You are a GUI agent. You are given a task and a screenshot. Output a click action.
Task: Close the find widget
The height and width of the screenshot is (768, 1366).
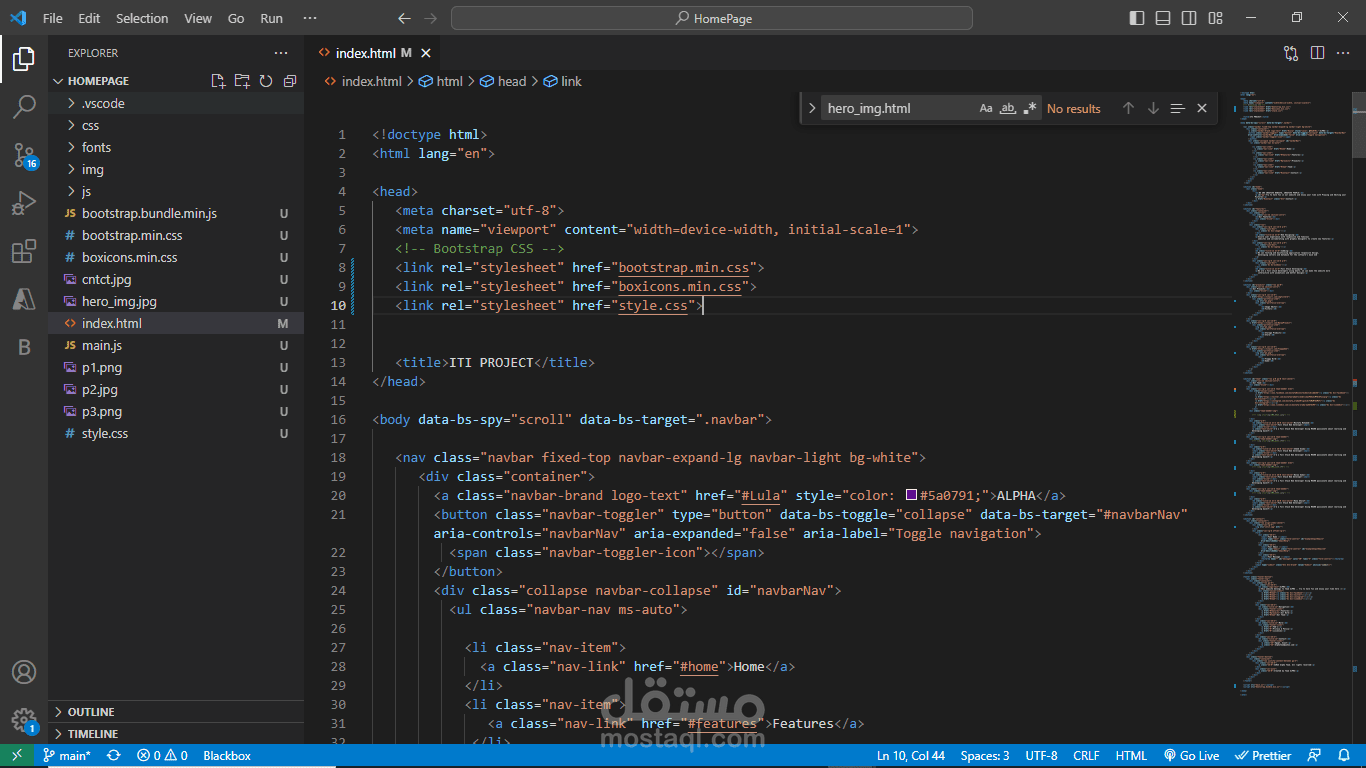(x=1202, y=108)
